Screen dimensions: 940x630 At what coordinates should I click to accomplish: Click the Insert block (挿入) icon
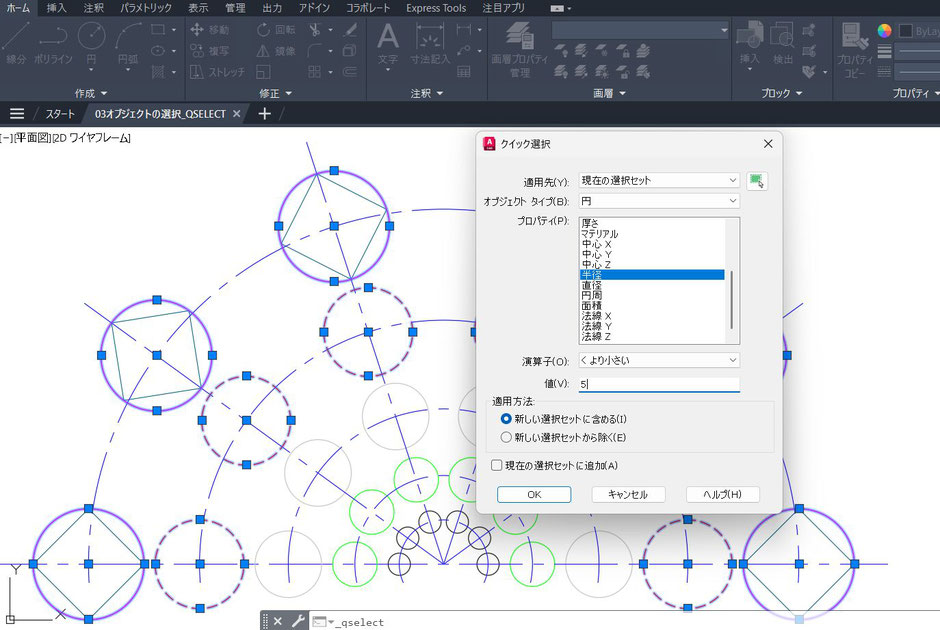749,43
